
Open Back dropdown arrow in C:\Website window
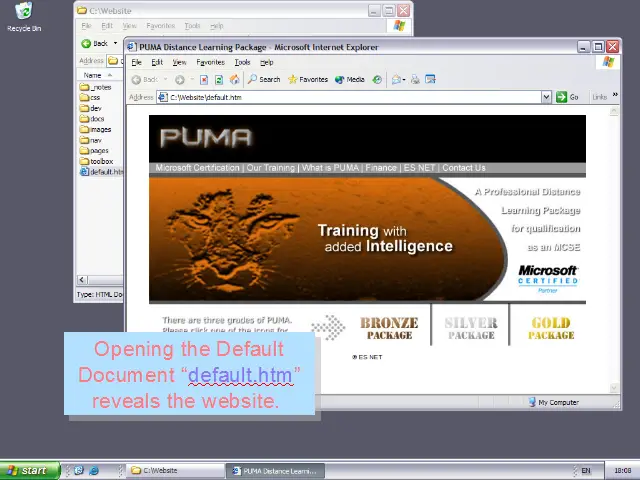pos(116,43)
